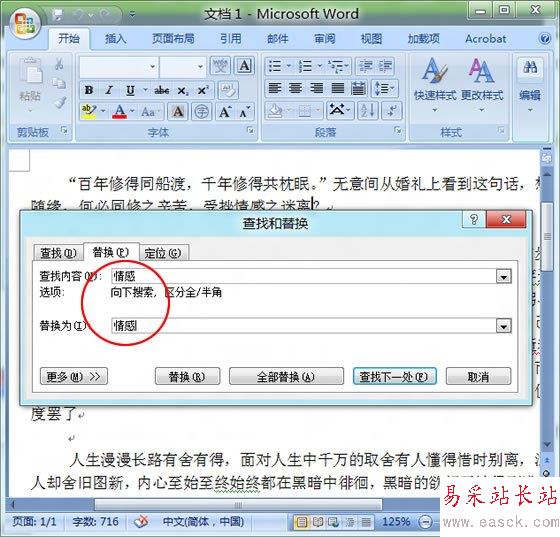Open the font size dropdown

[200, 66]
